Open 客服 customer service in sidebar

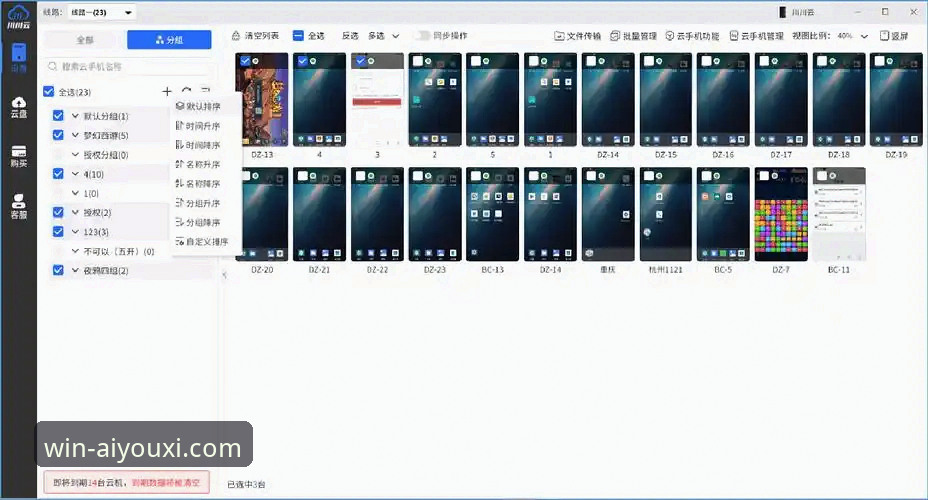coord(18,206)
